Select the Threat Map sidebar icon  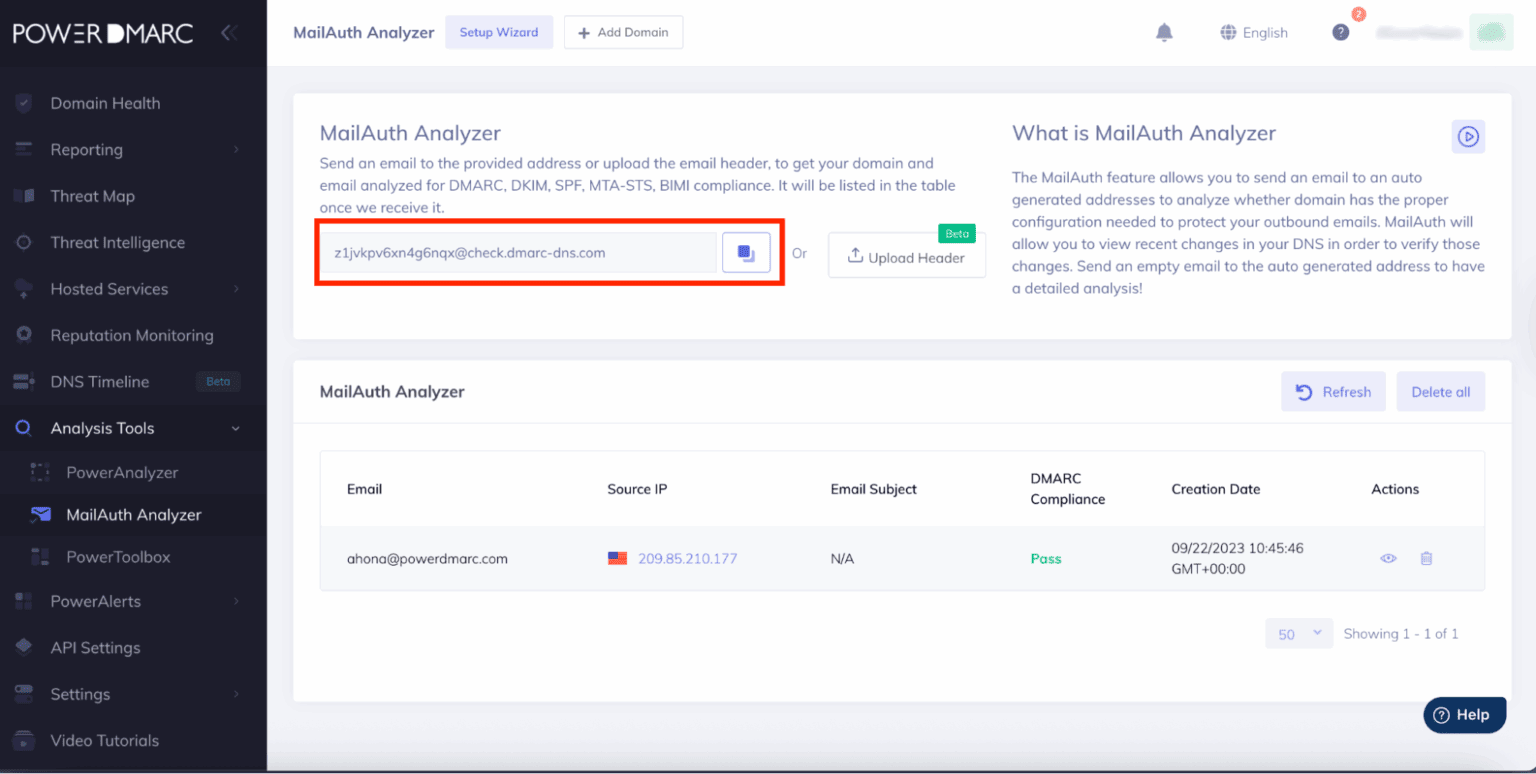tap(22, 195)
